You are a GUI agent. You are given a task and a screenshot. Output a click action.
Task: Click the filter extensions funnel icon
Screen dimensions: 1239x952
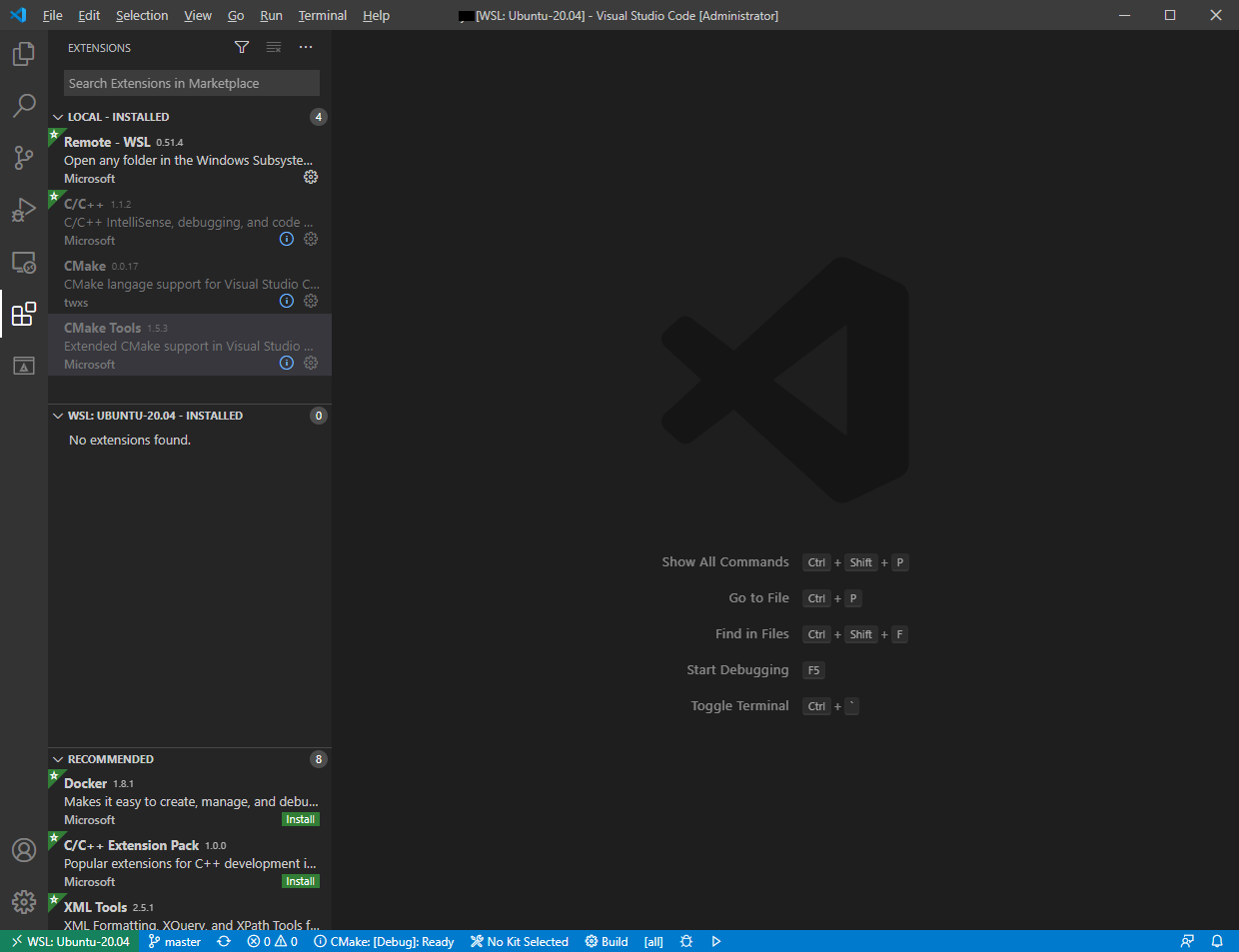(242, 47)
